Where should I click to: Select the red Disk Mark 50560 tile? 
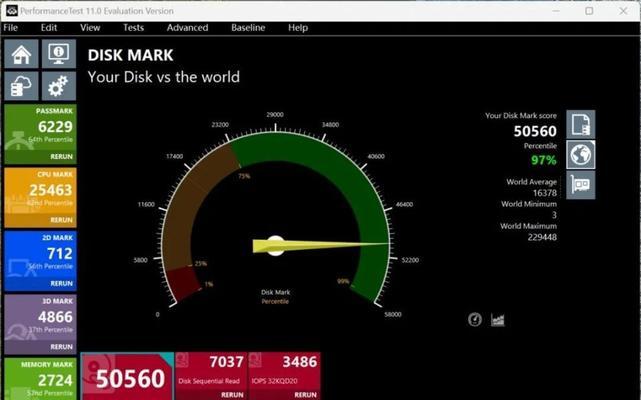point(127,377)
